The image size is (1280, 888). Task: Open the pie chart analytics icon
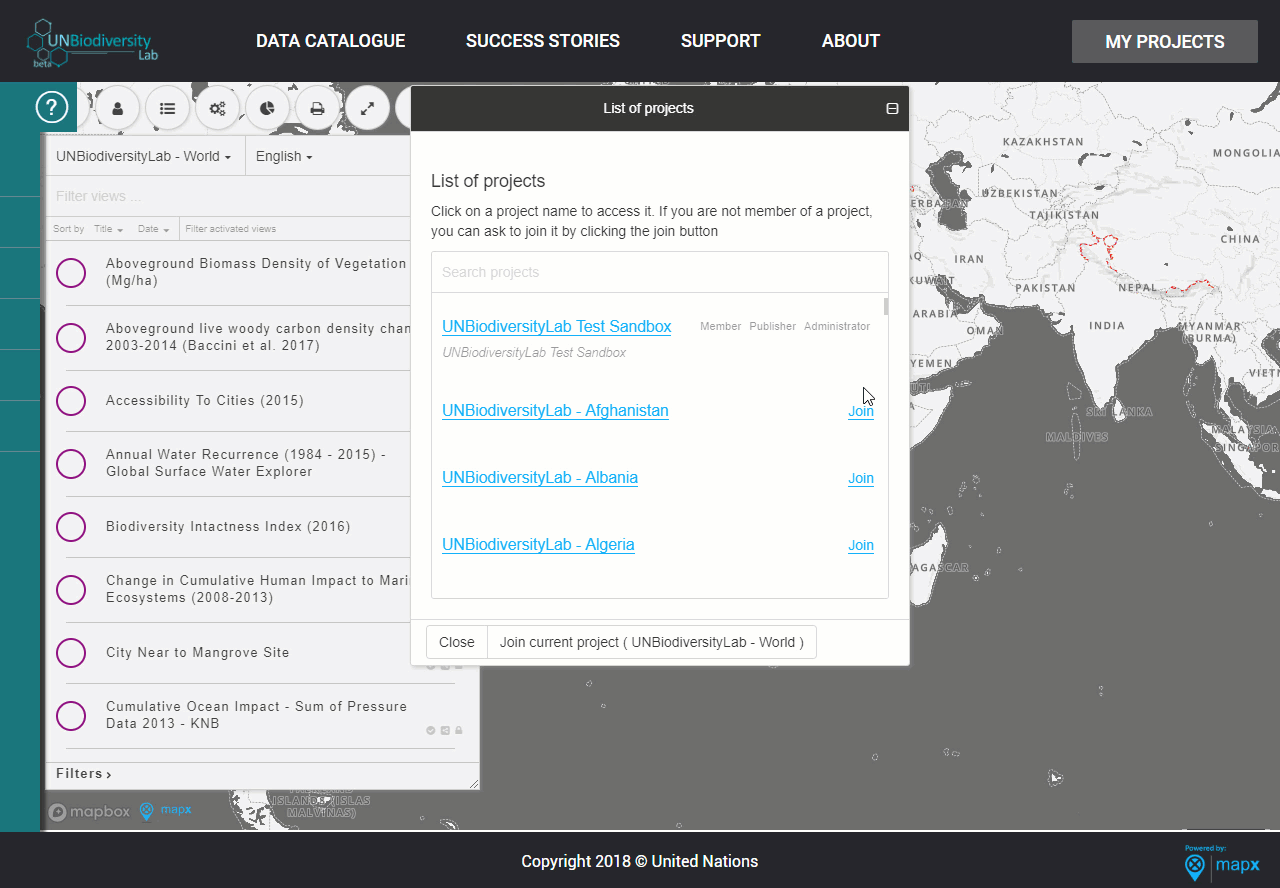pyautogui.click(x=267, y=109)
